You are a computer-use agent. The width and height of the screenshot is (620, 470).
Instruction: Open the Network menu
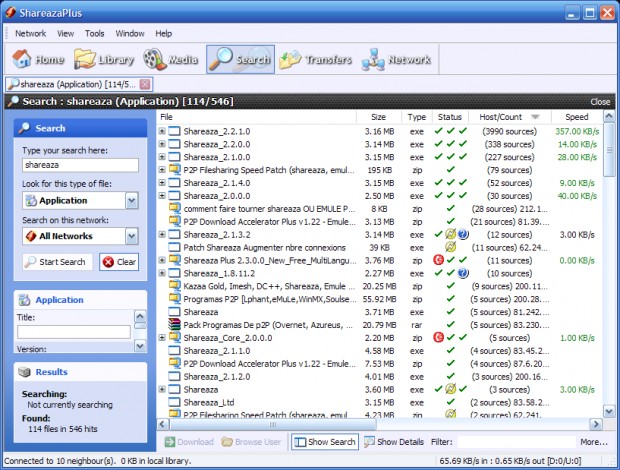click(x=30, y=33)
